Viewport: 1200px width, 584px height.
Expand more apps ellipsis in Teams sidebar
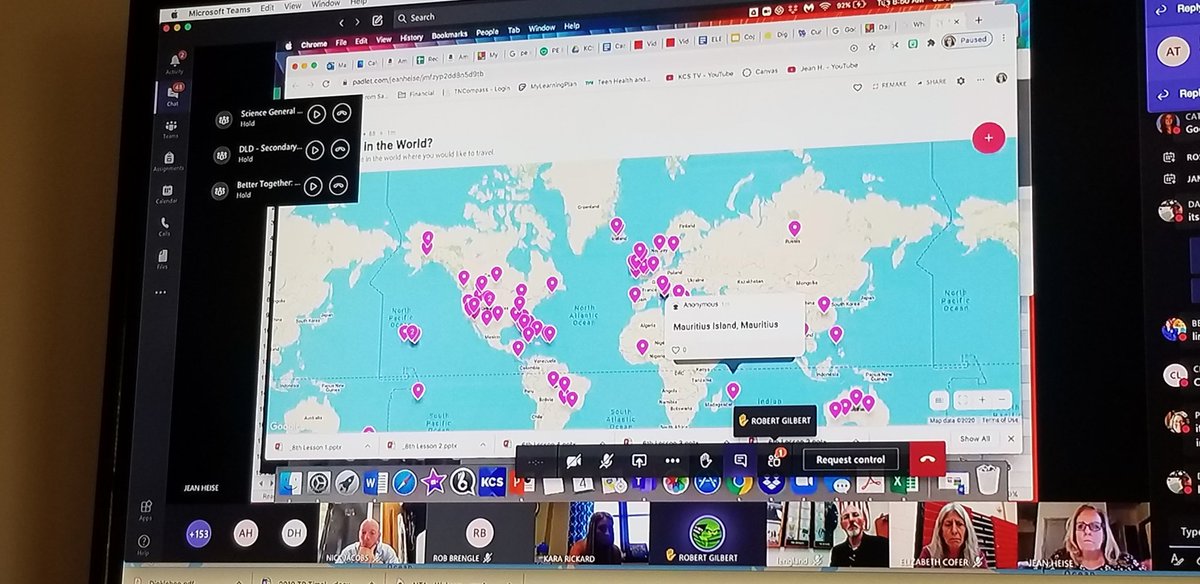(x=160, y=292)
